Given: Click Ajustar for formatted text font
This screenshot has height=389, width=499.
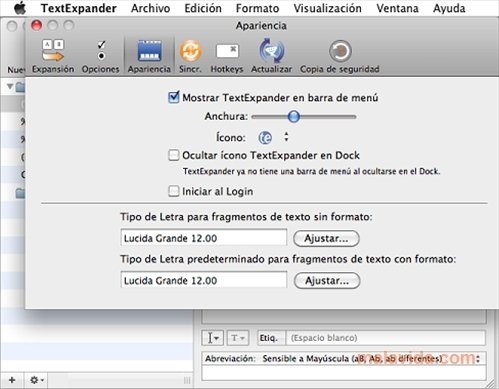Looking at the screenshot, I should [x=327, y=281].
